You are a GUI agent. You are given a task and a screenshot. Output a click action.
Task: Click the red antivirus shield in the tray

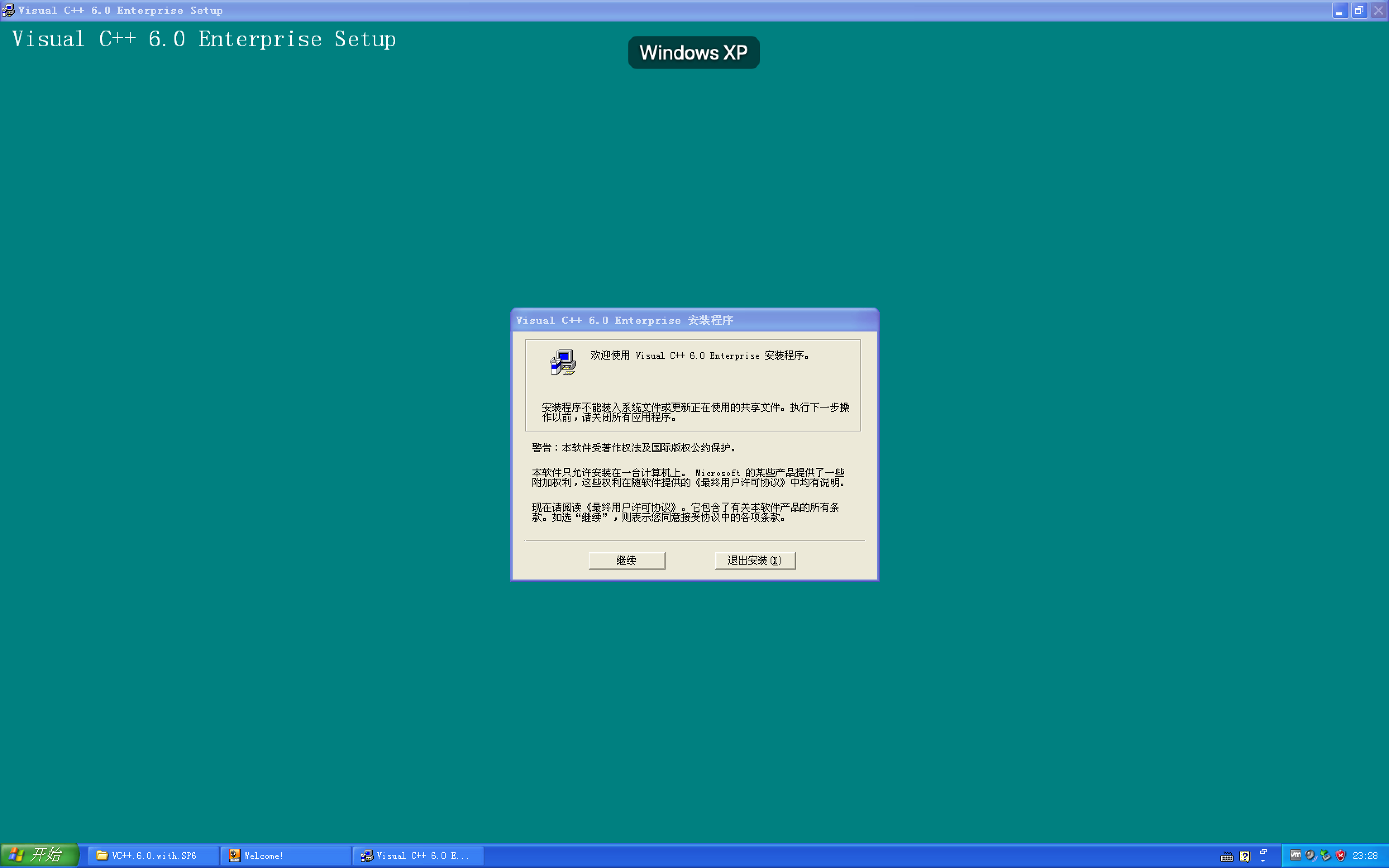click(x=1341, y=855)
